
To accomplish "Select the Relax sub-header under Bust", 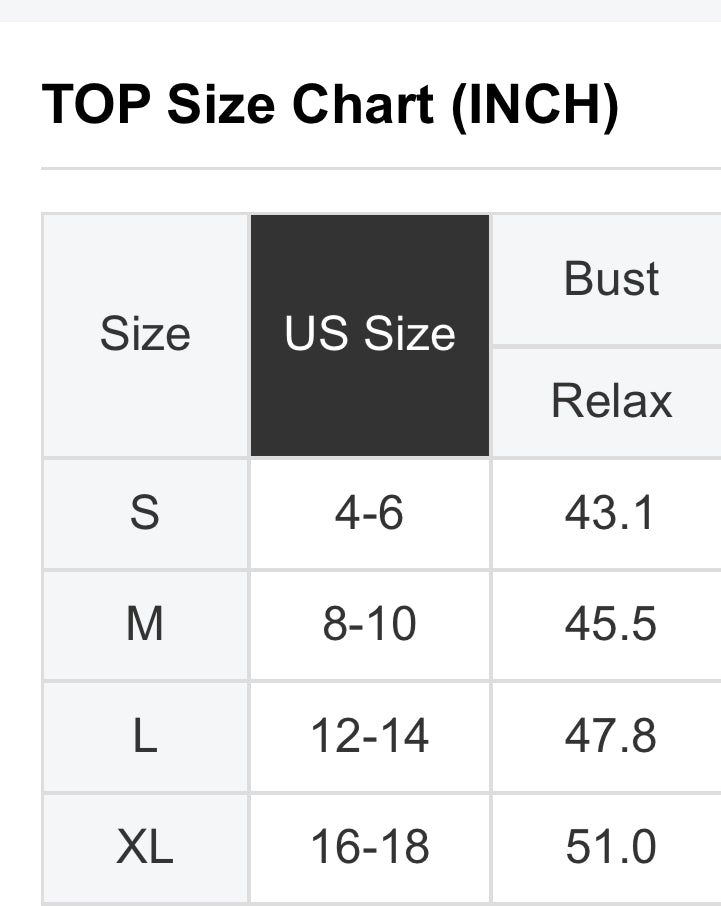I will point(611,401).
